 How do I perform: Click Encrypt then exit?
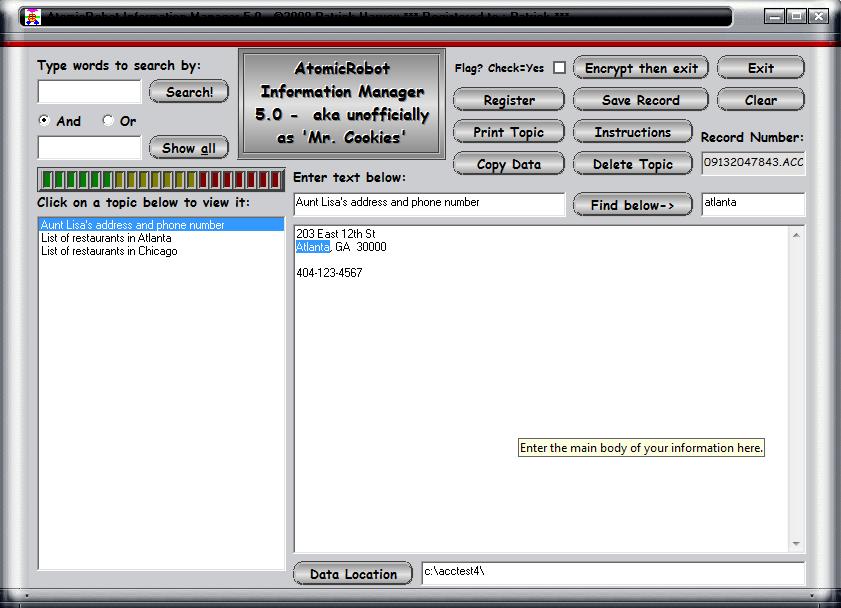(640, 68)
